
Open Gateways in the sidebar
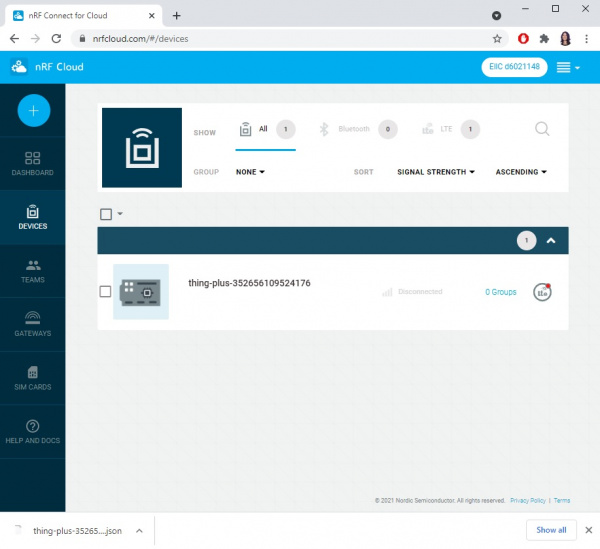click(x=33, y=324)
